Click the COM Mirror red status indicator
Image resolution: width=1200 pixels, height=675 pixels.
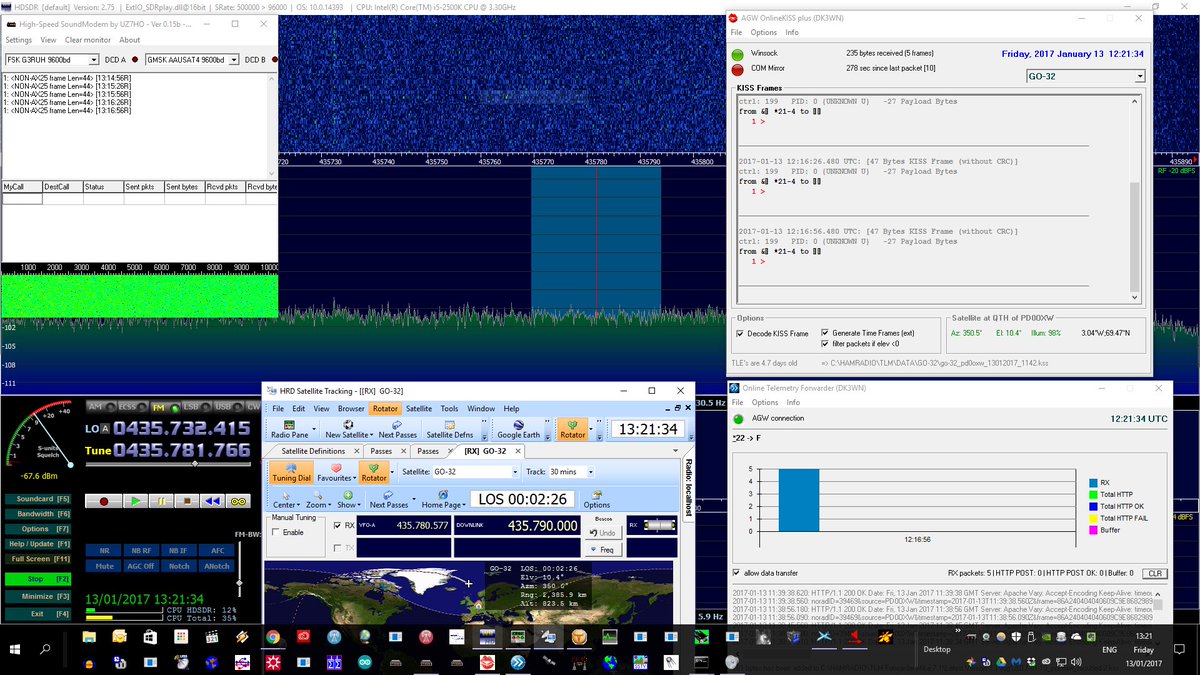pyautogui.click(x=738, y=69)
